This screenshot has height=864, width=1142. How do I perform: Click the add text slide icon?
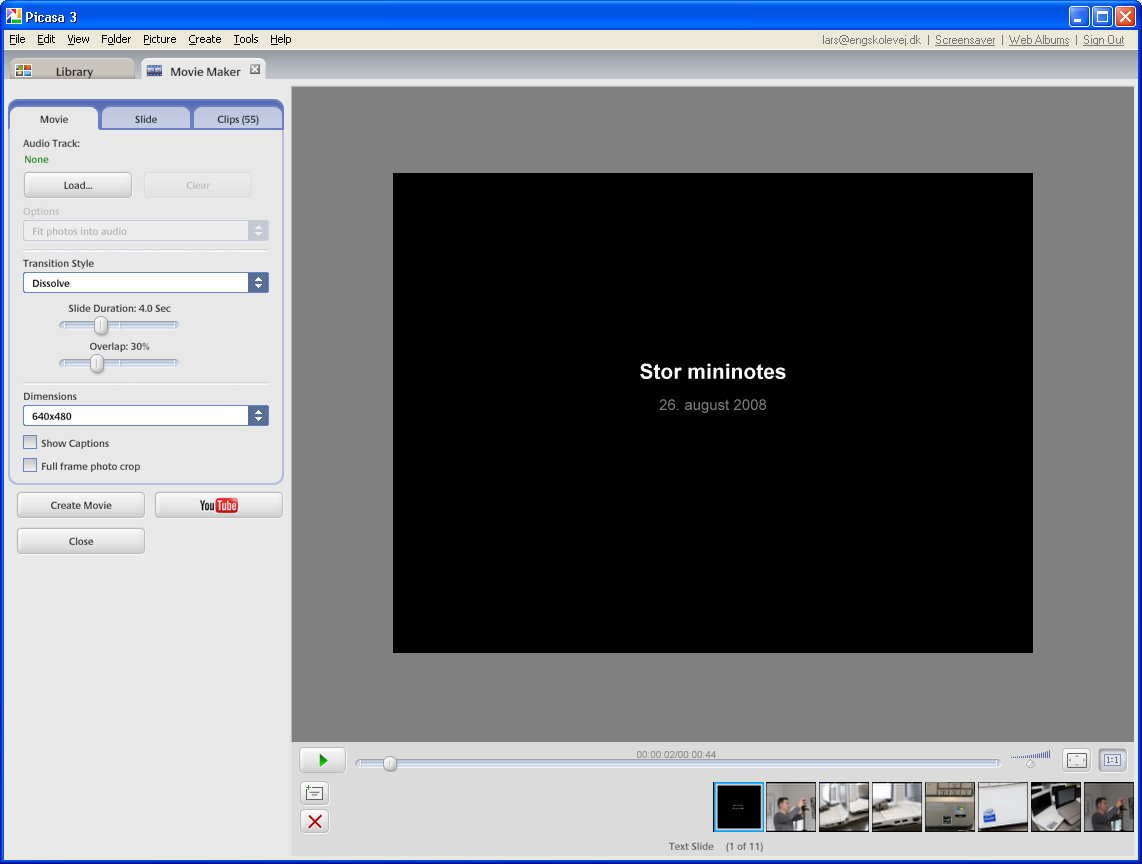(x=314, y=793)
